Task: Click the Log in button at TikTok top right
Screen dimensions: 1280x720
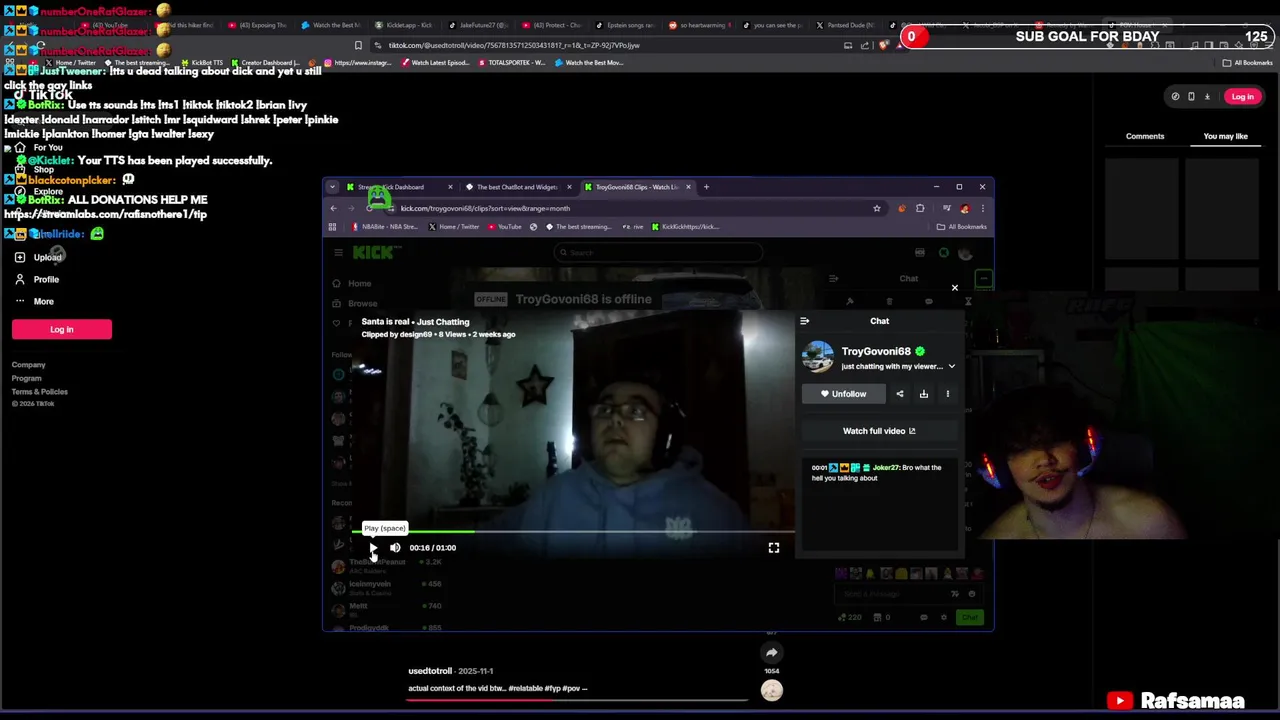Action: (1242, 97)
